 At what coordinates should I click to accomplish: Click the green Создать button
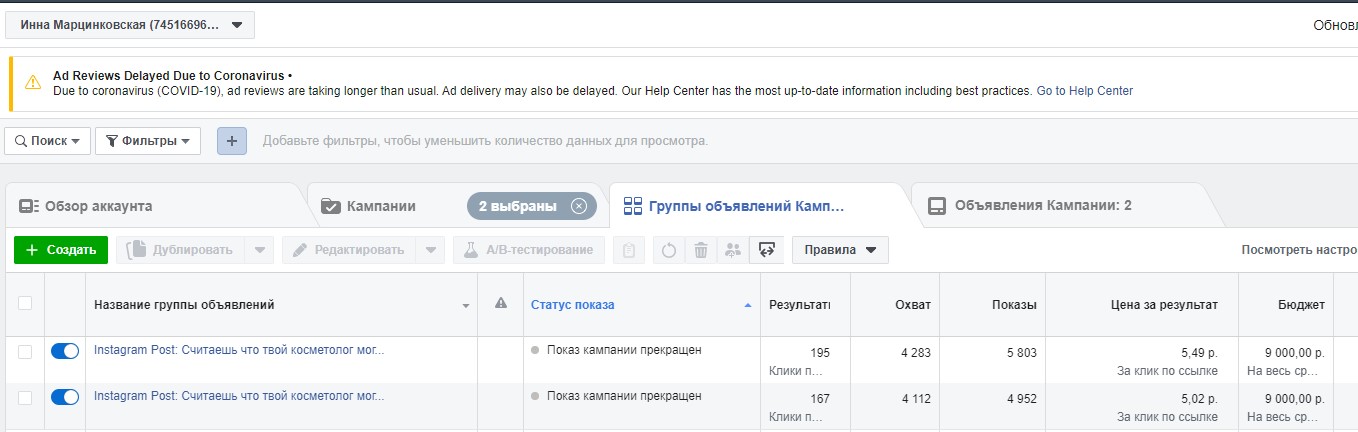click(61, 250)
